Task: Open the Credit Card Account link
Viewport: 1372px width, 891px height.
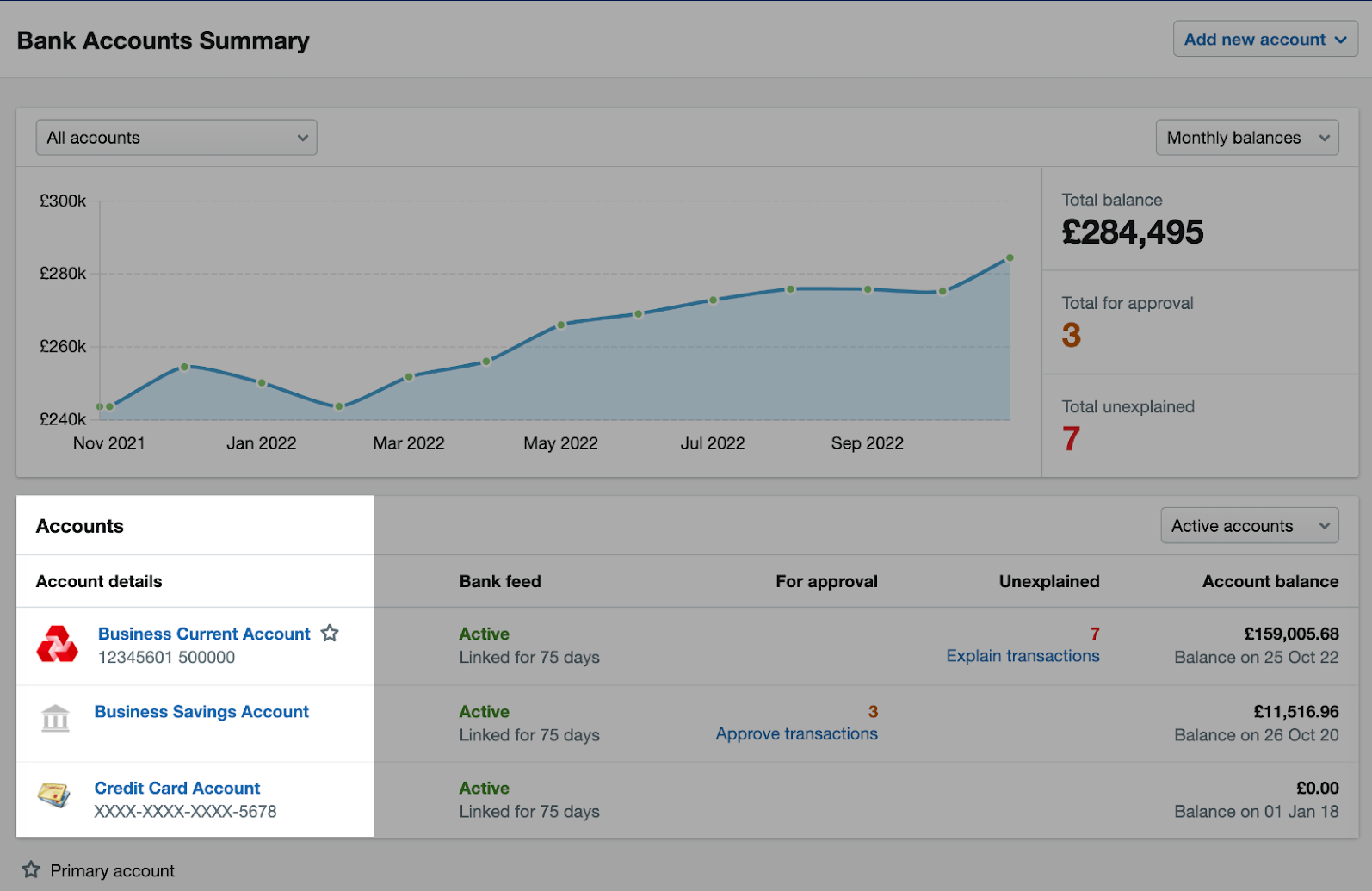Action: 177,788
